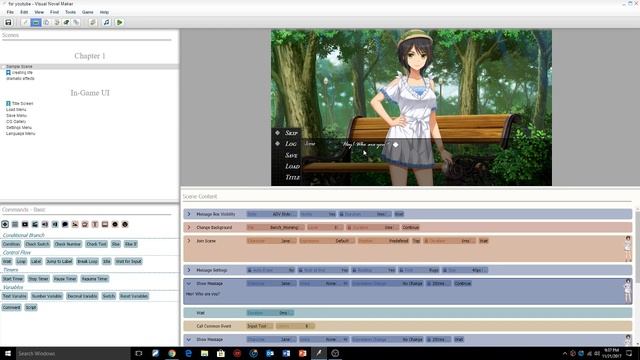Expand the Message Settings command row
The image size is (640, 360).
click(189, 270)
